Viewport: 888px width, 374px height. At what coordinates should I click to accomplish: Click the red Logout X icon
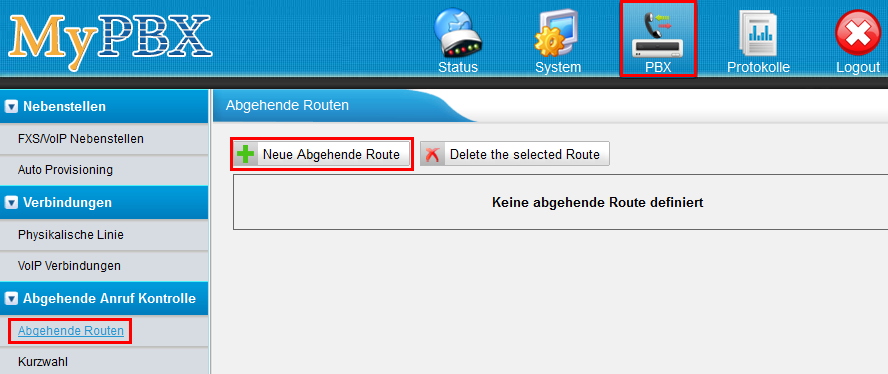858,32
